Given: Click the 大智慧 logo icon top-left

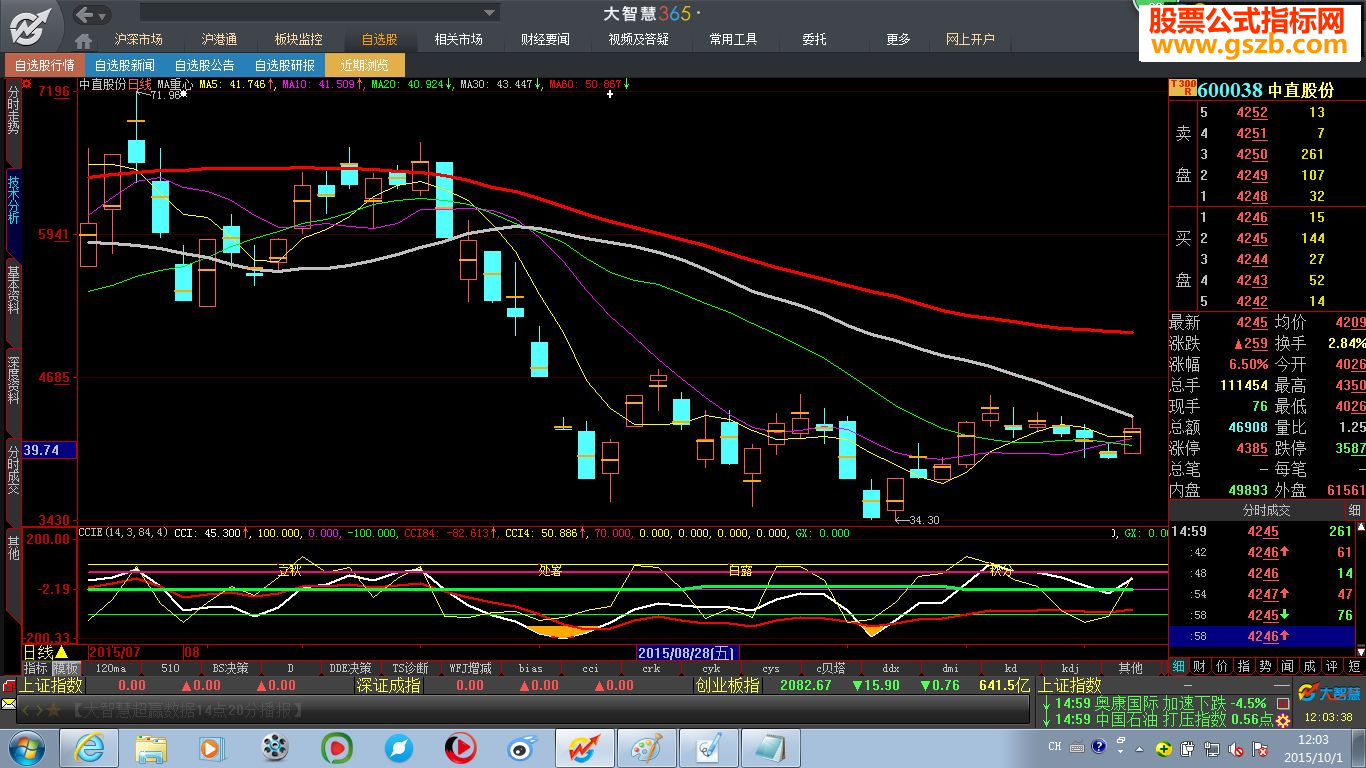Looking at the screenshot, I should click(31, 24).
